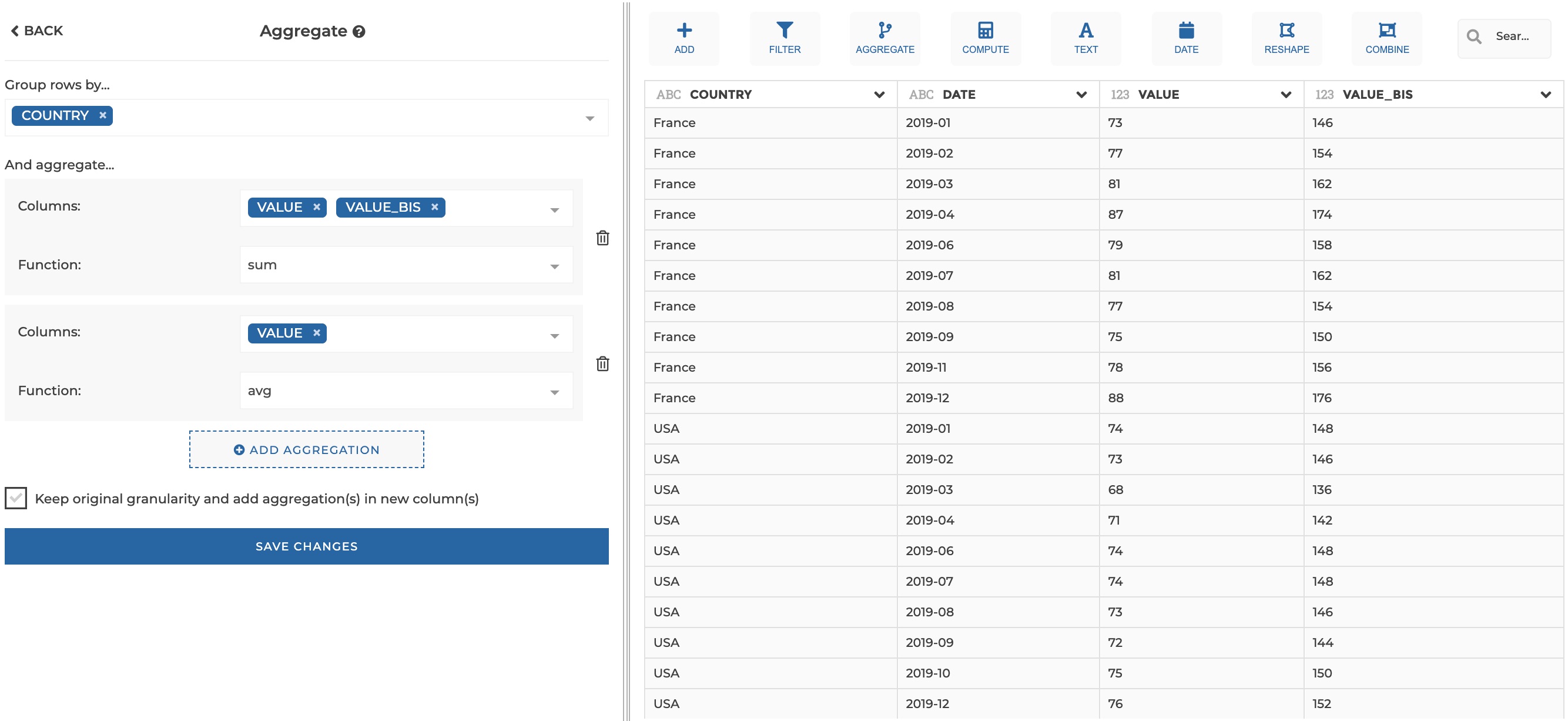This screenshot has height=721, width=1568.
Task: Open the Filter tool
Action: 785,38
